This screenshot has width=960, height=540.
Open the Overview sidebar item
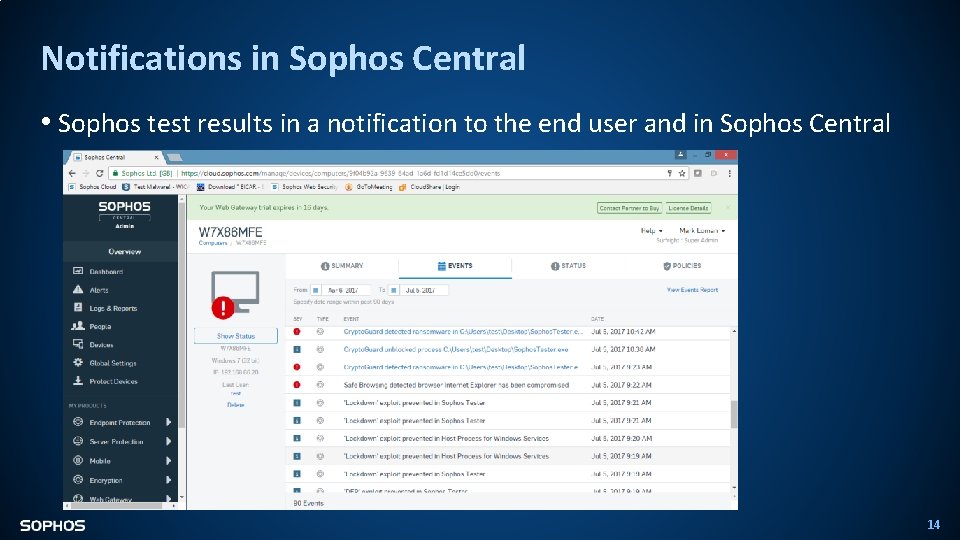click(x=124, y=251)
